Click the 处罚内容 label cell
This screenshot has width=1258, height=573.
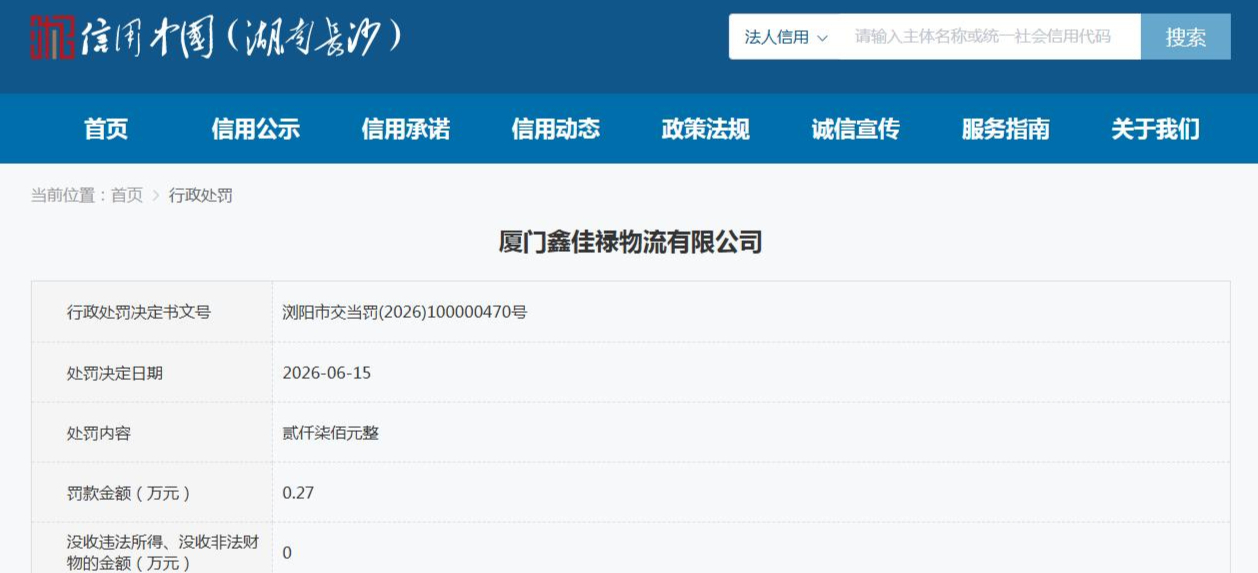click(x=152, y=433)
